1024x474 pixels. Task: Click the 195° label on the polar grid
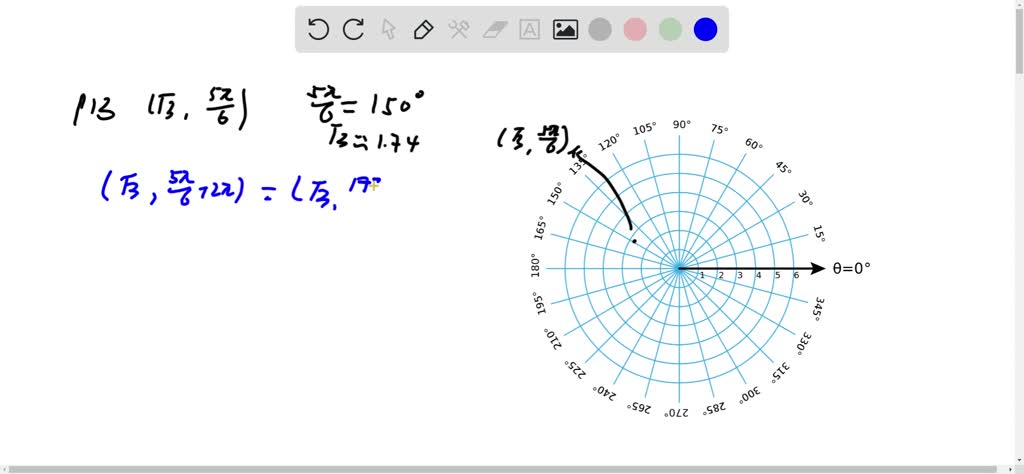pyautogui.click(x=541, y=304)
